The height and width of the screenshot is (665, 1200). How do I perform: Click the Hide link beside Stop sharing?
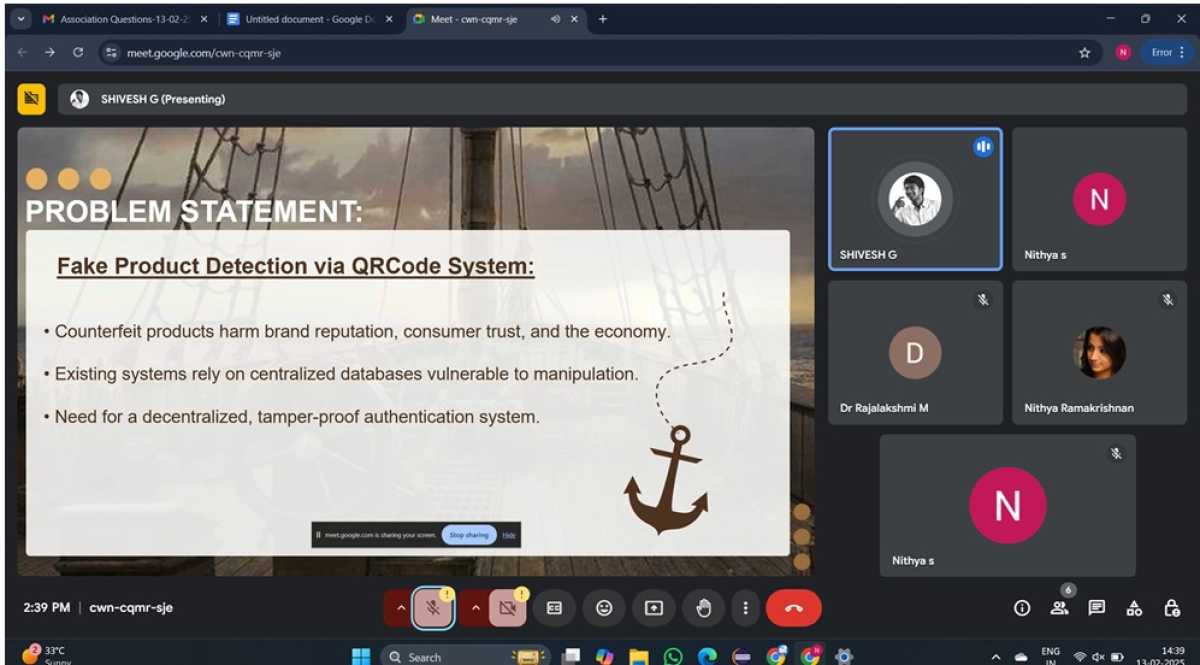tap(509, 535)
